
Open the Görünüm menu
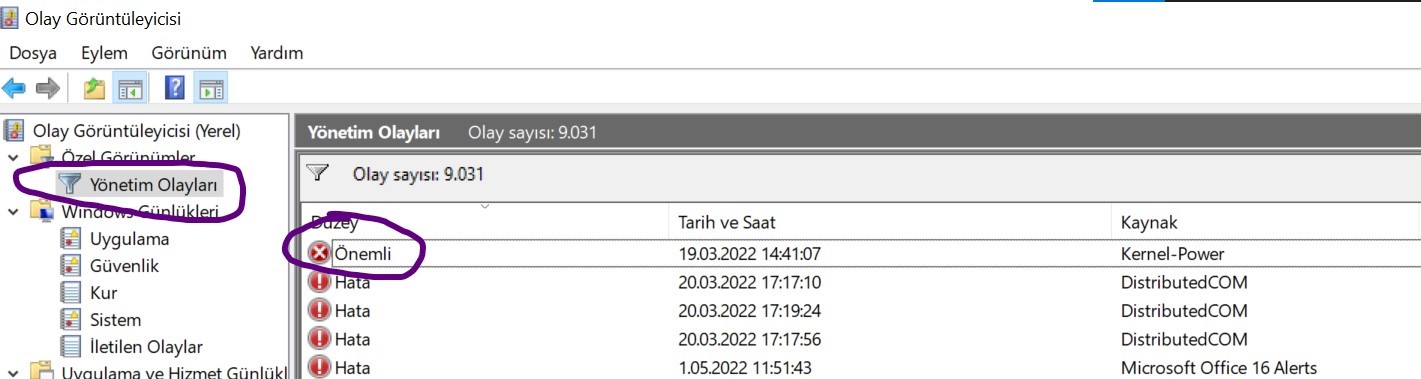point(189,53)
